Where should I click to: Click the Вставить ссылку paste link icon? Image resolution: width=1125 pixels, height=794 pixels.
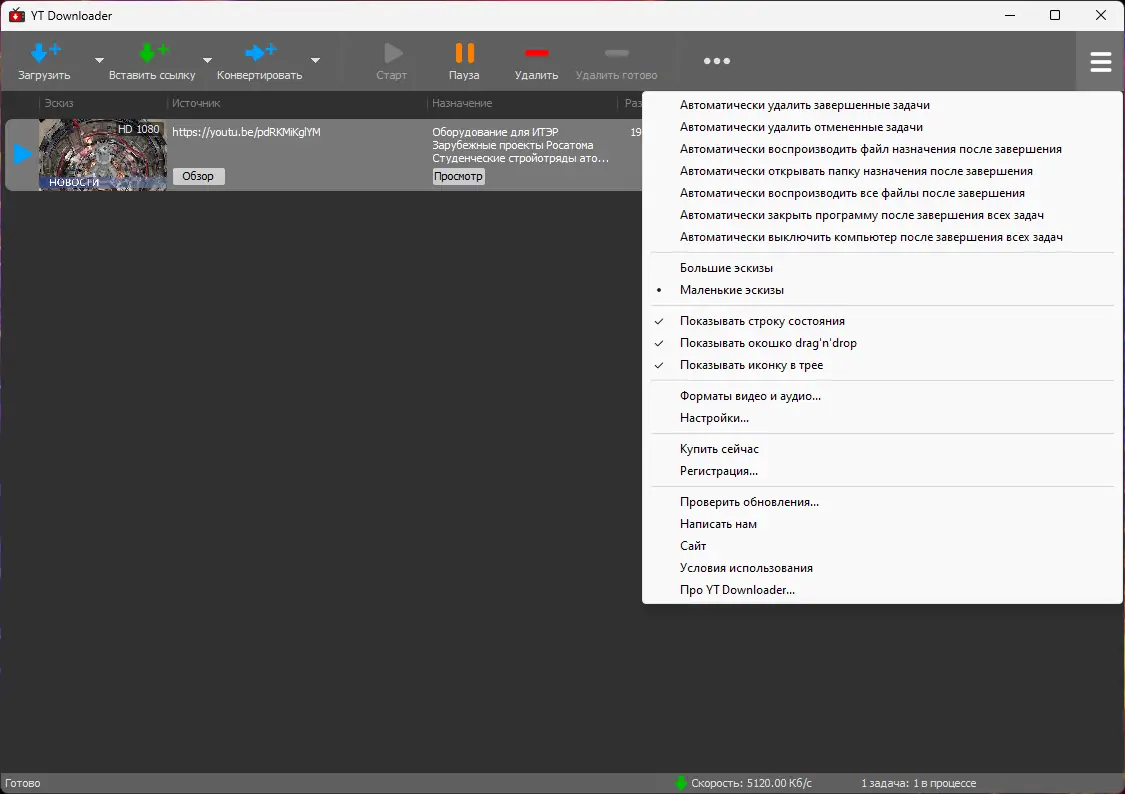point(153,52)
